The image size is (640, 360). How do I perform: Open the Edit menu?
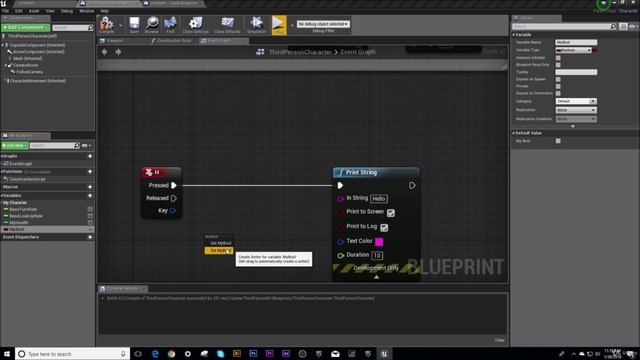pos(19,11)
